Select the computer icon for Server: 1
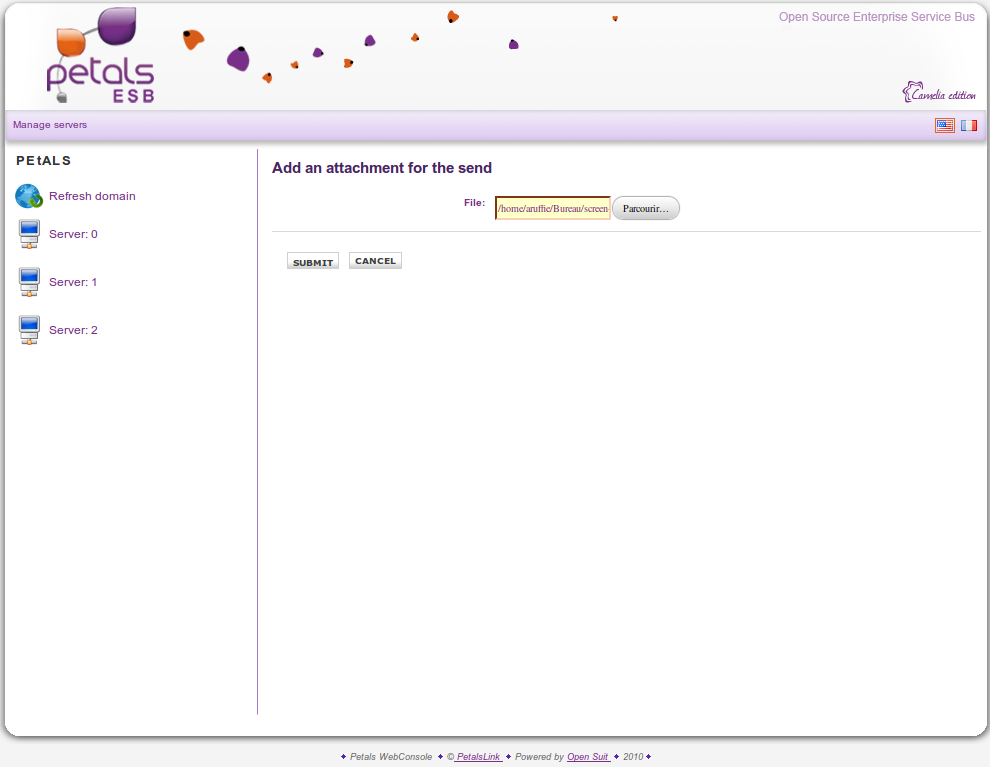Image resolution: width=990 pixels, height=767 pixels. (x=29, y=282)
